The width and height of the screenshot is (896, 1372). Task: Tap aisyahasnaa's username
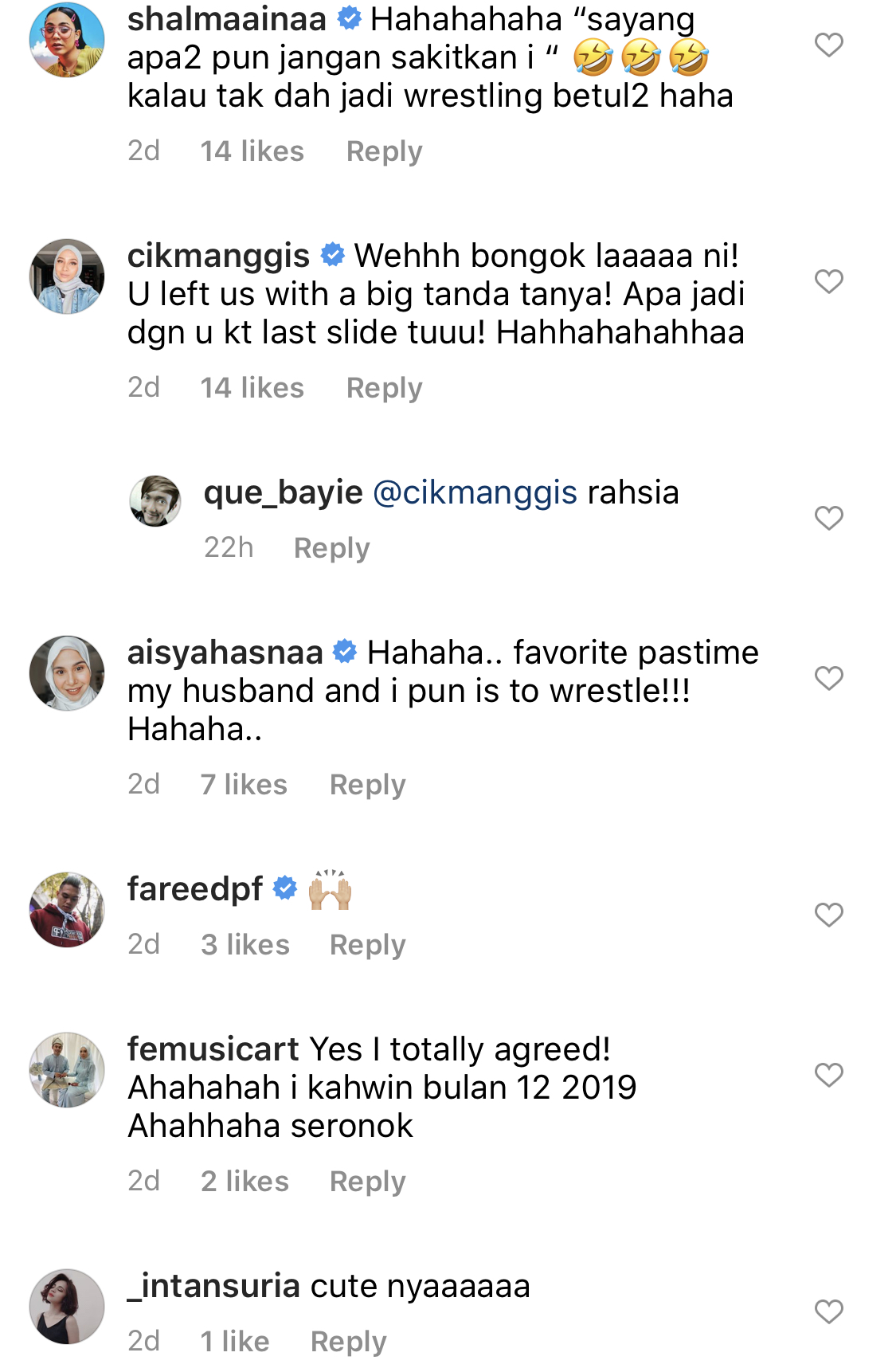225,653
